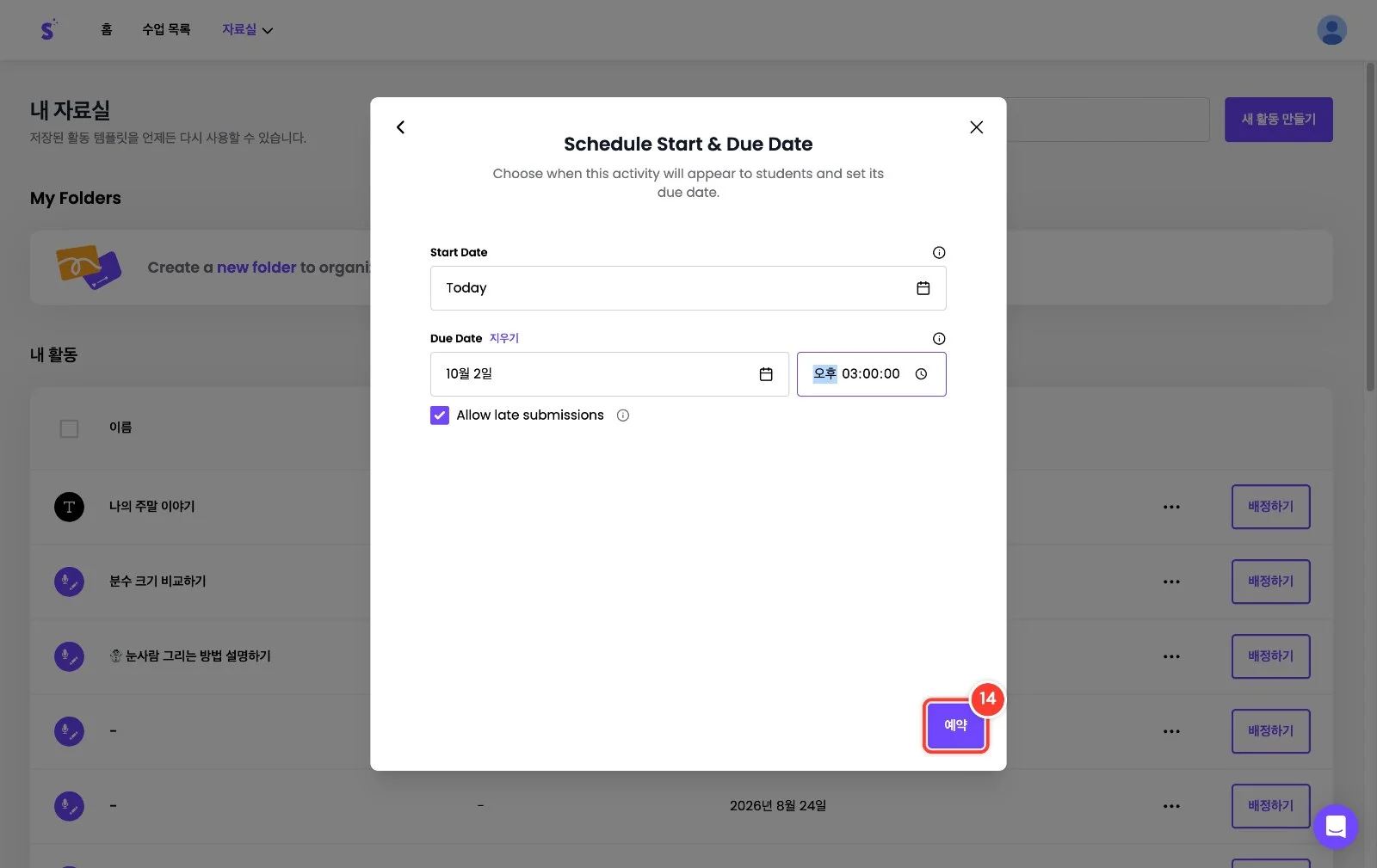Click the Due Date info icon
The height and width of the screenshot is (868, 1377).
point(939,338)
